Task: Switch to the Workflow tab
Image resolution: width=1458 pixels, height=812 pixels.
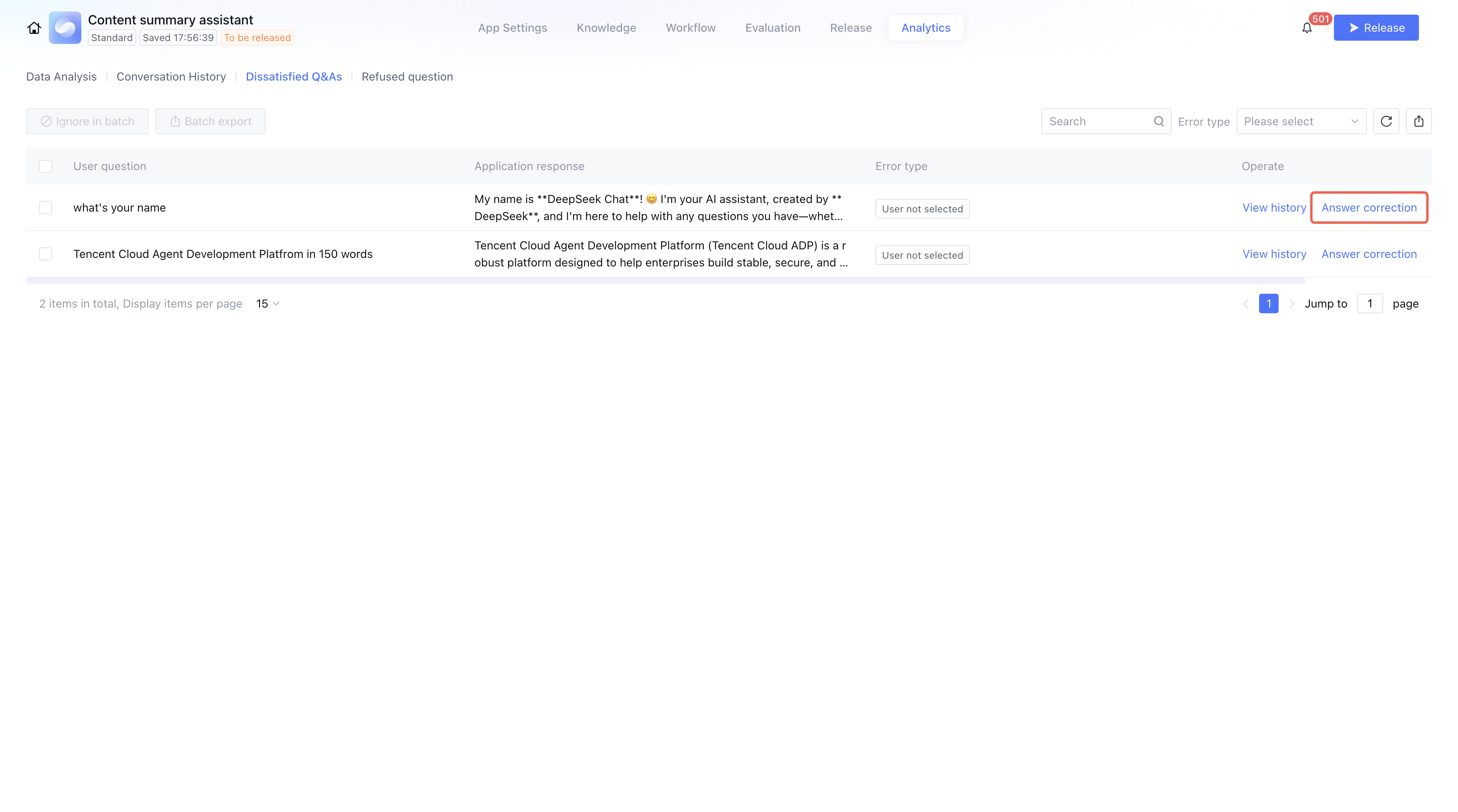Action: point(690,28)
